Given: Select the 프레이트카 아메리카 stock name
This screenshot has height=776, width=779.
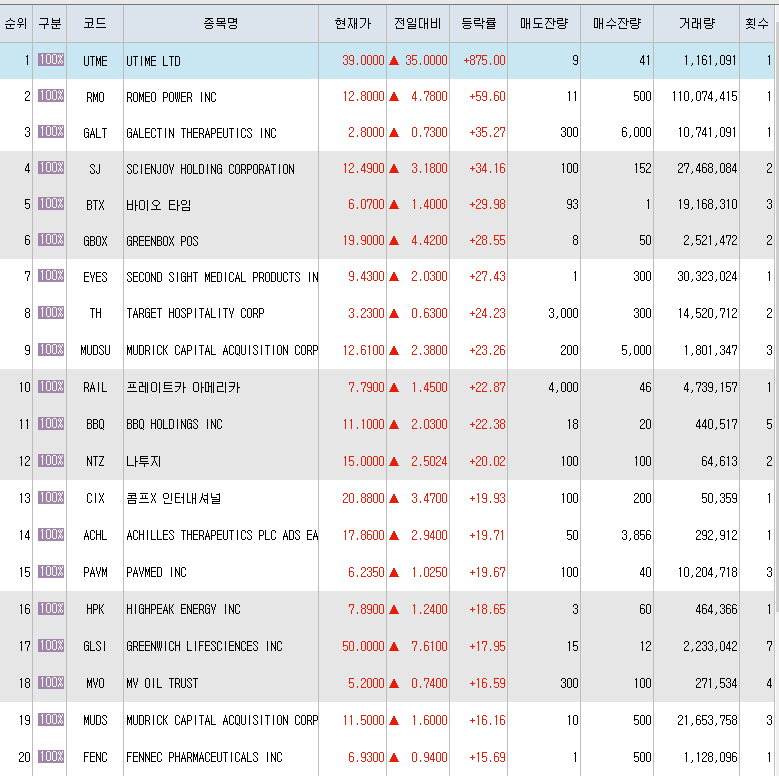Looking at the screenshot, I should click(183, 387).
